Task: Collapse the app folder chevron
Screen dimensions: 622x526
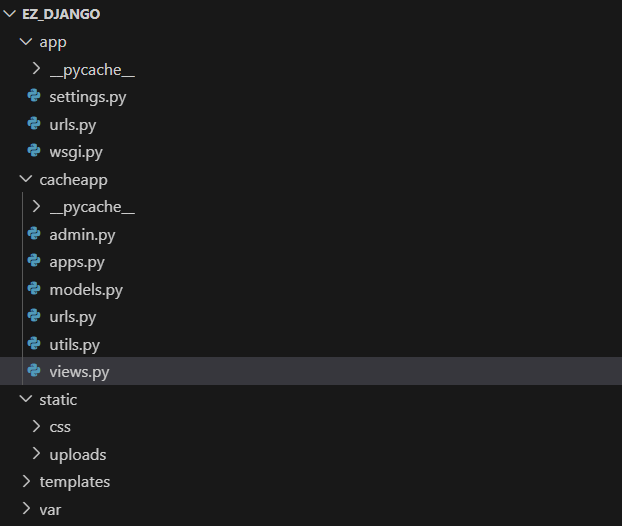Action: (26, 42)
